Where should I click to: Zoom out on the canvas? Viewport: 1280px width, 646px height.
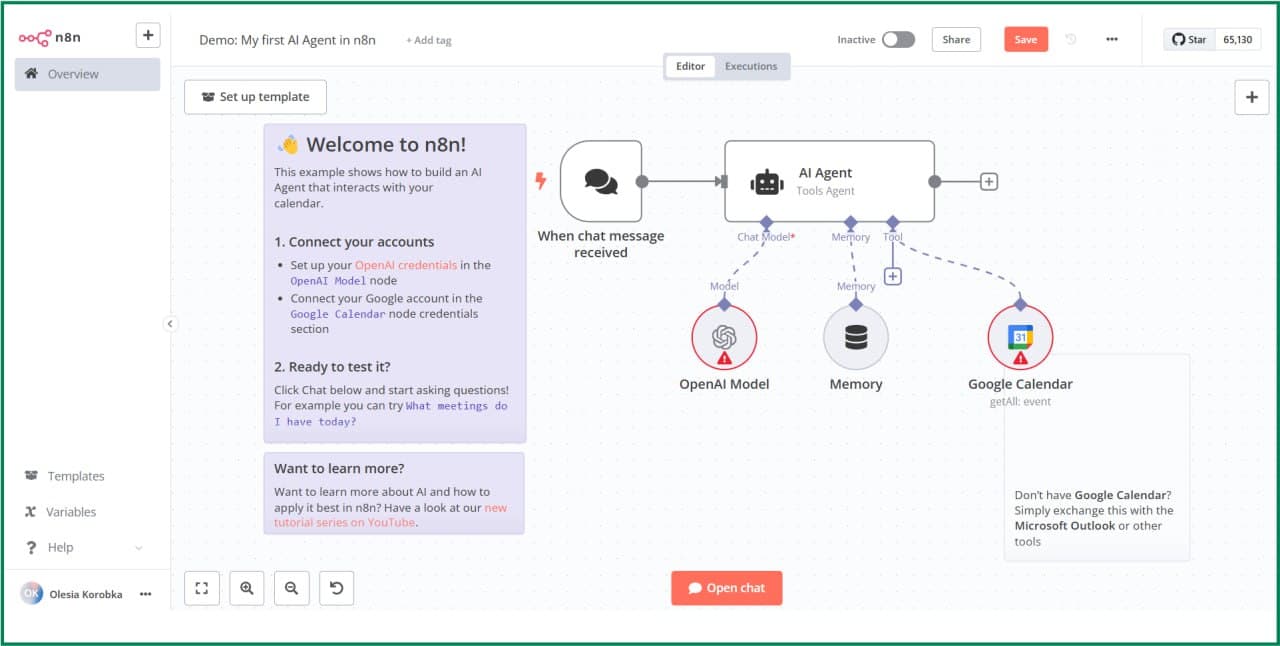(292, 588)
